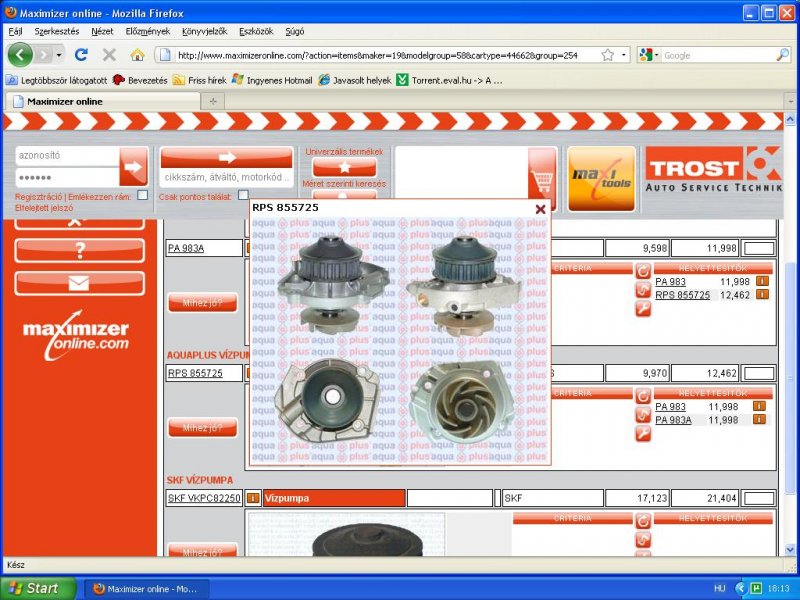Click the search magnifier icon

[x=782, y=55]
